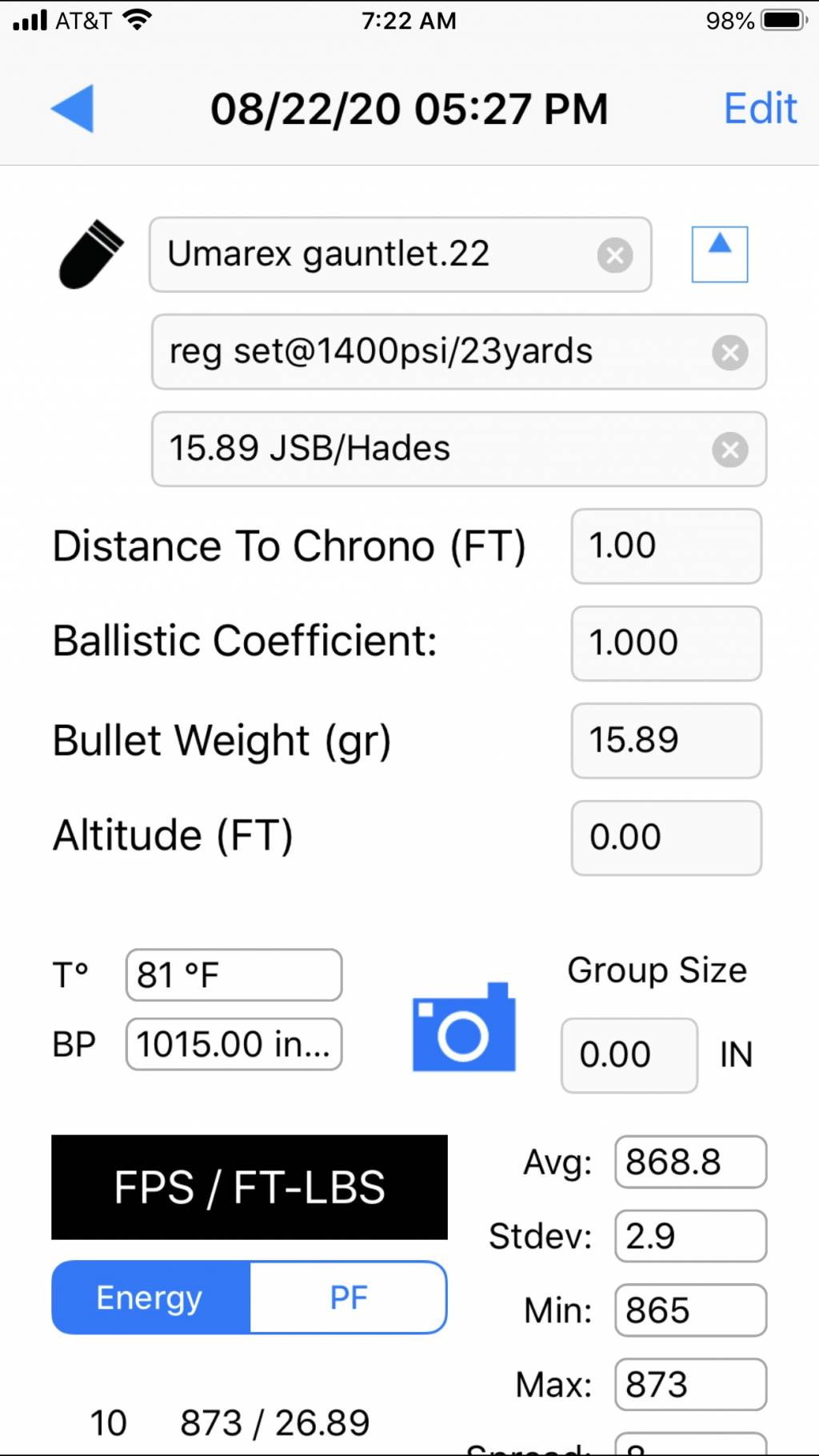Tap the black bullet icon
Screen dimensions: 819x1456
[x=91, y=254]
